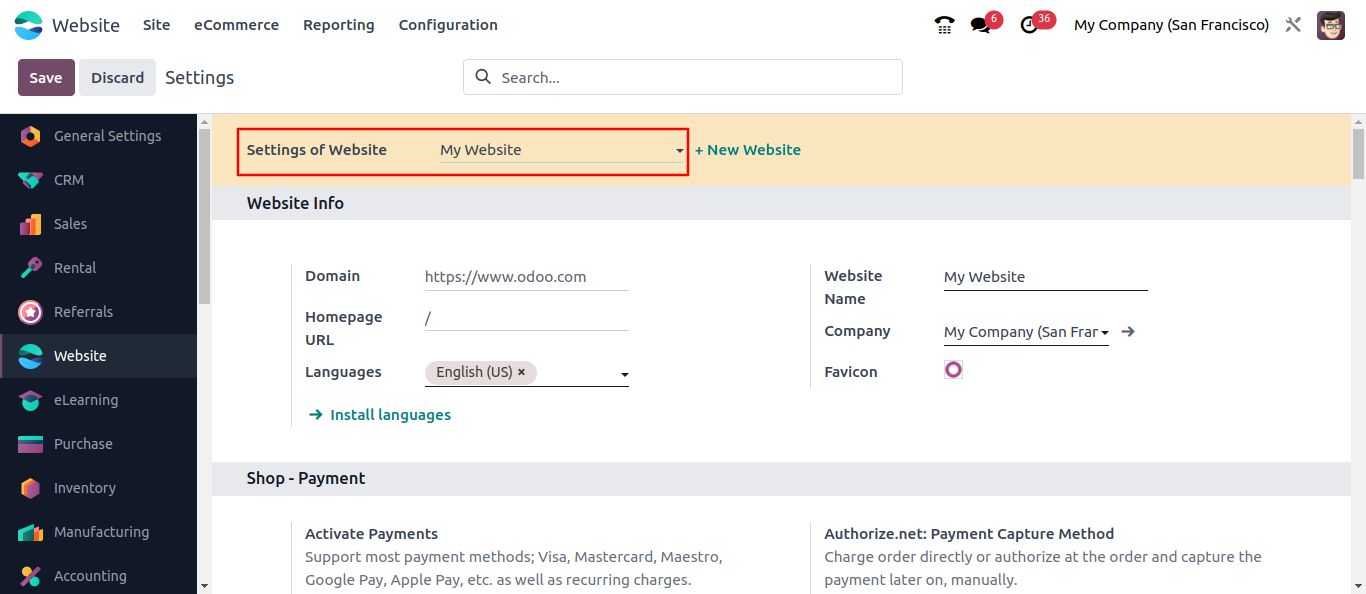The height and width of the screenshot is (594, 1366).
Task: Click the Homepage URL field
Action: point(527,318)
